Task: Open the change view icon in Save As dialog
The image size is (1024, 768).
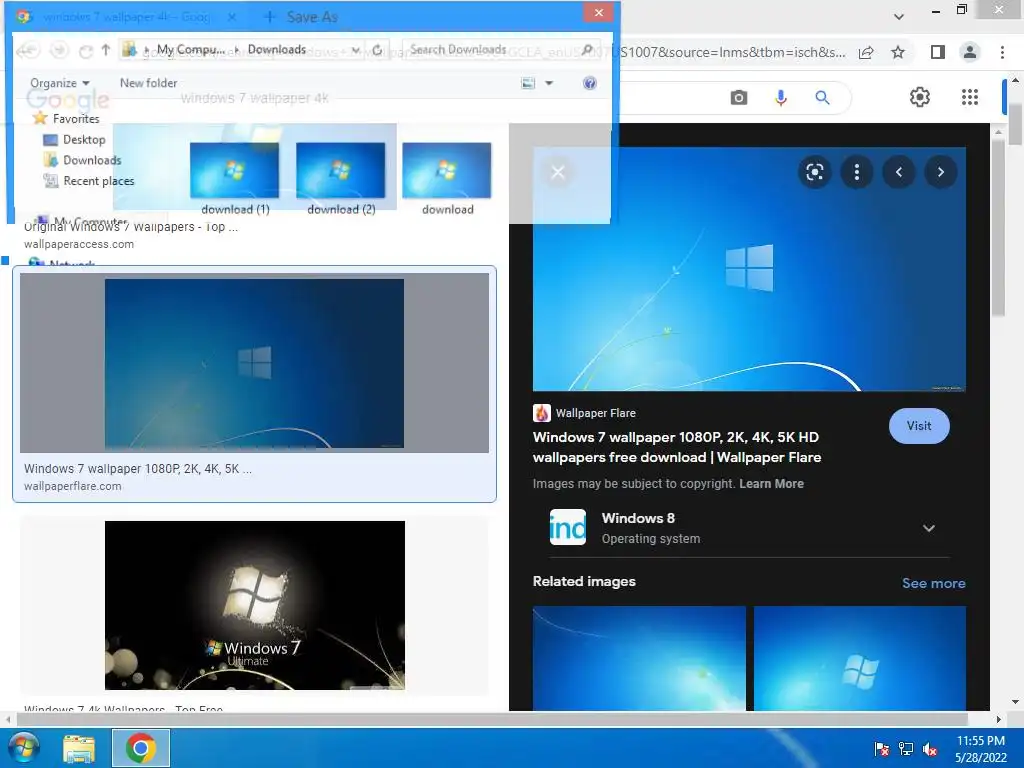Action: point(528,83)
